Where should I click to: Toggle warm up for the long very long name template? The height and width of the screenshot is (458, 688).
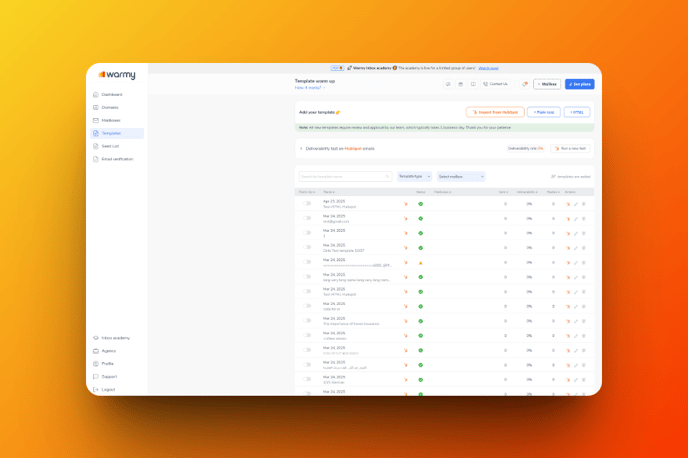(x=307, y=277)
